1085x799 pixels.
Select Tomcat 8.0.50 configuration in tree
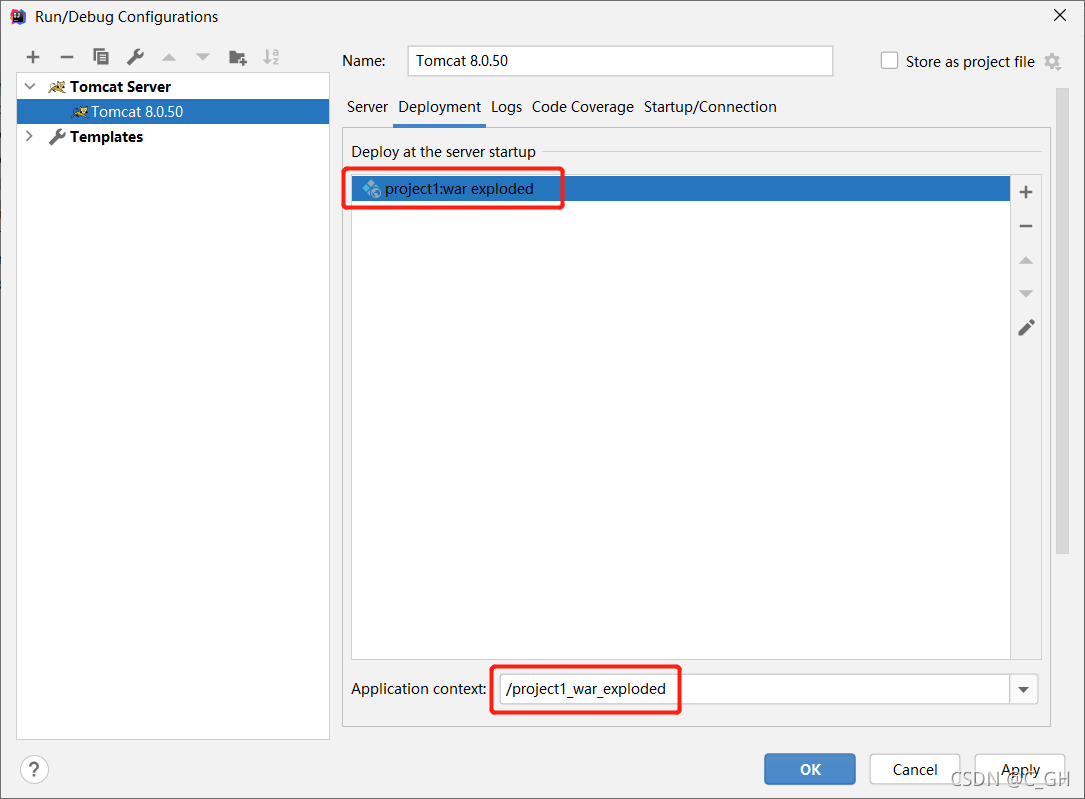173,111
